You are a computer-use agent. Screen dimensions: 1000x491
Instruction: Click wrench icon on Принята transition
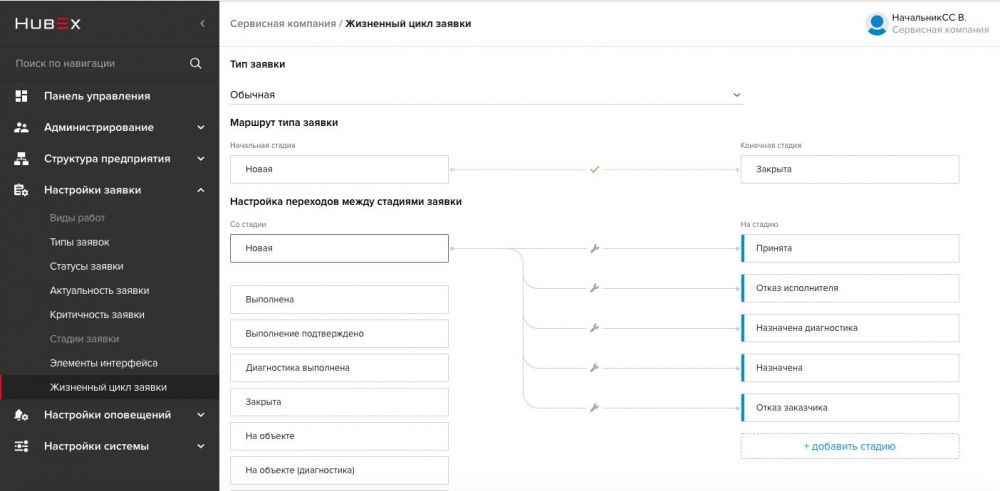click(x=594, y=249)
